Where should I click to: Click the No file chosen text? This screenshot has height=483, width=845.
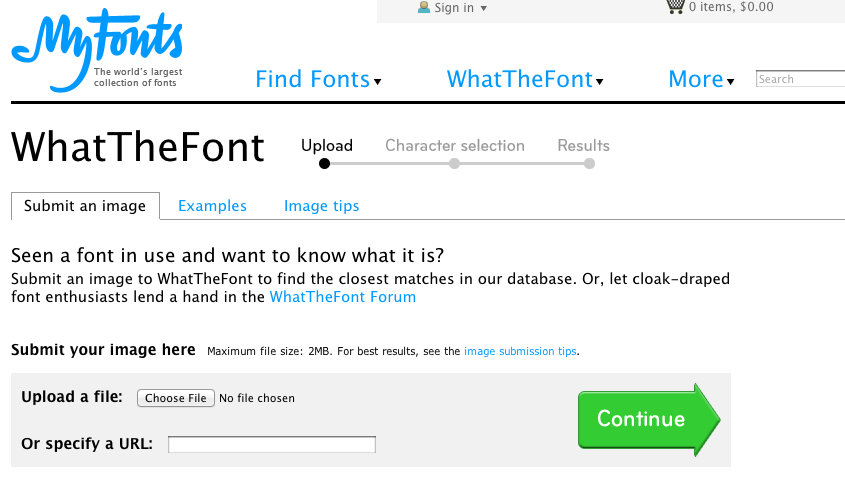257,398
